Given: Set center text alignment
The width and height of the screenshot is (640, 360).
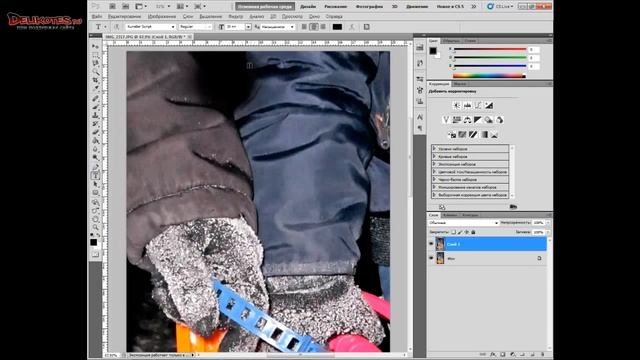Looking at the screenshot, I should 314,27.
